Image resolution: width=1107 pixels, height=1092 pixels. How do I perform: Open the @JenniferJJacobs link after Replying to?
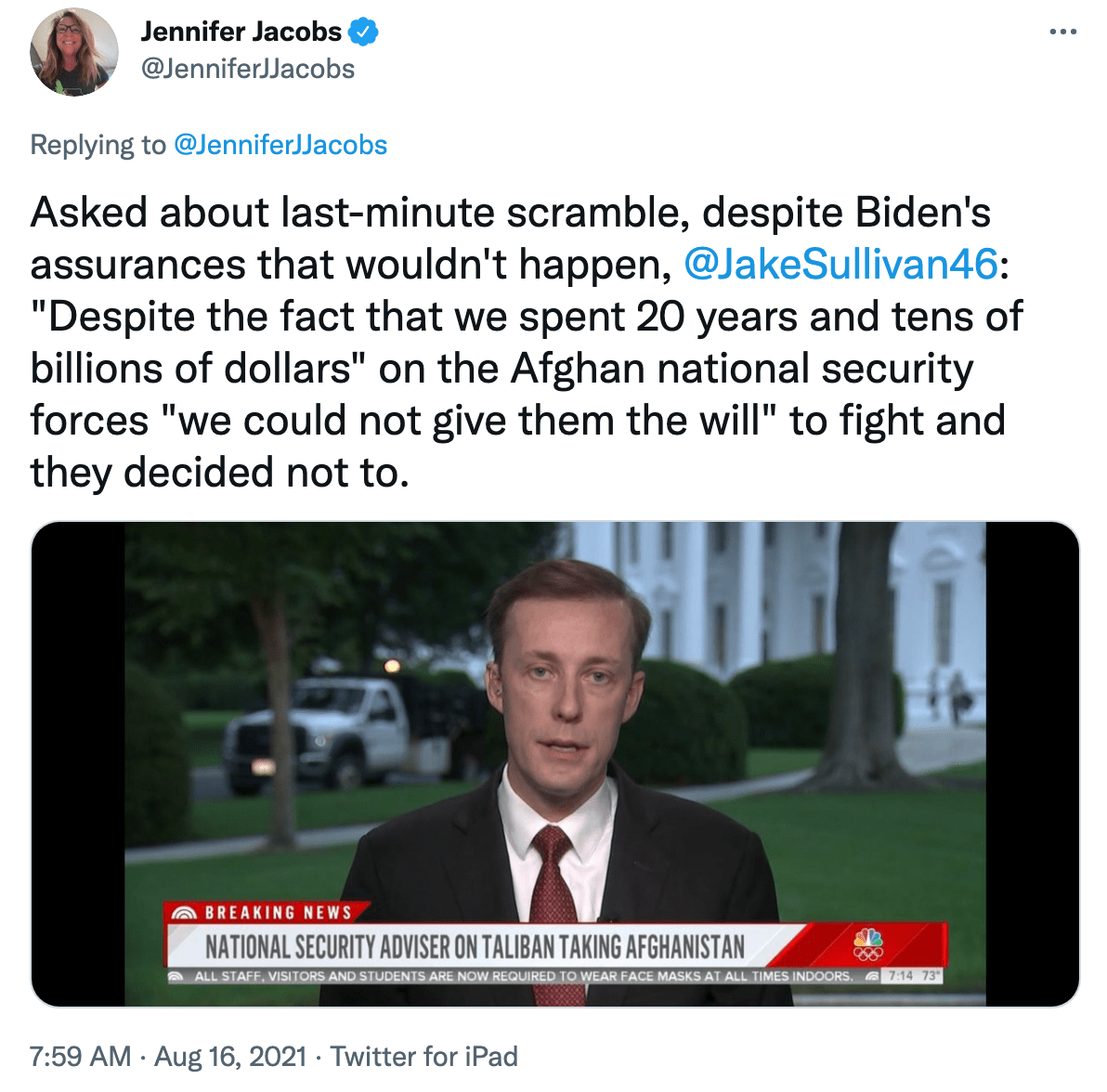coord(280,145)
